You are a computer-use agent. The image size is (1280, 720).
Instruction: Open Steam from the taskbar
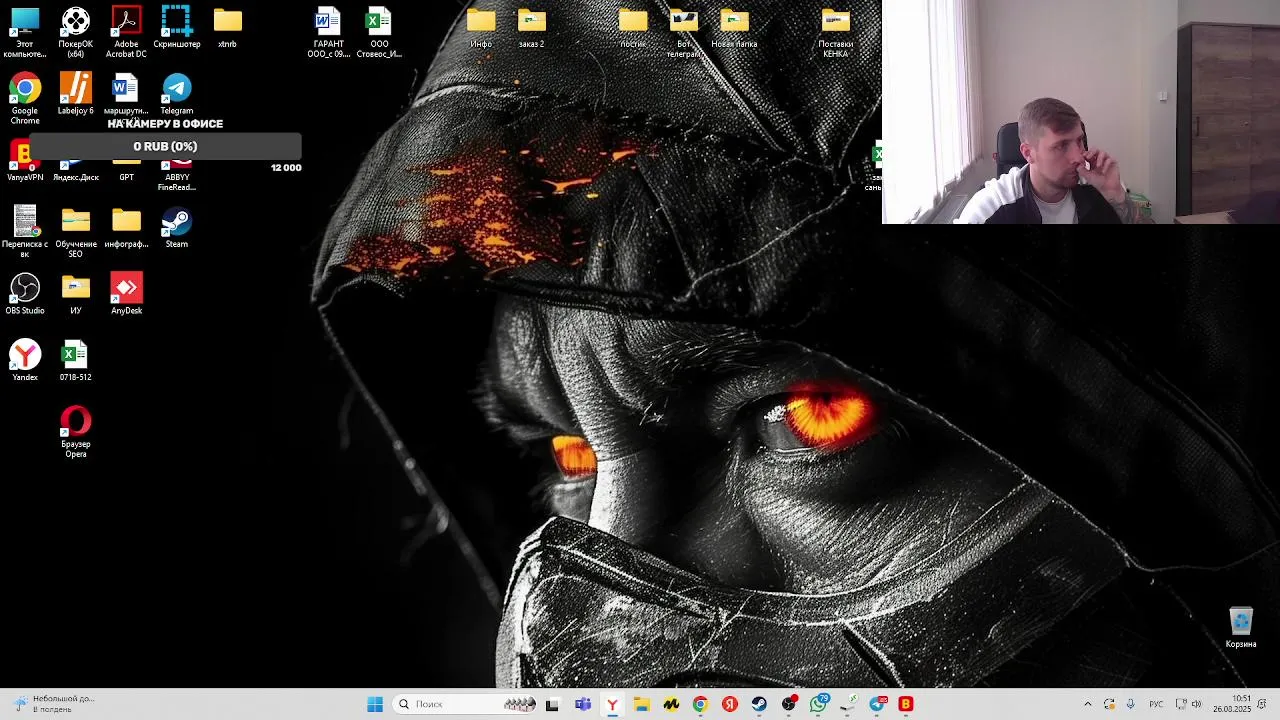coord(759,704)
